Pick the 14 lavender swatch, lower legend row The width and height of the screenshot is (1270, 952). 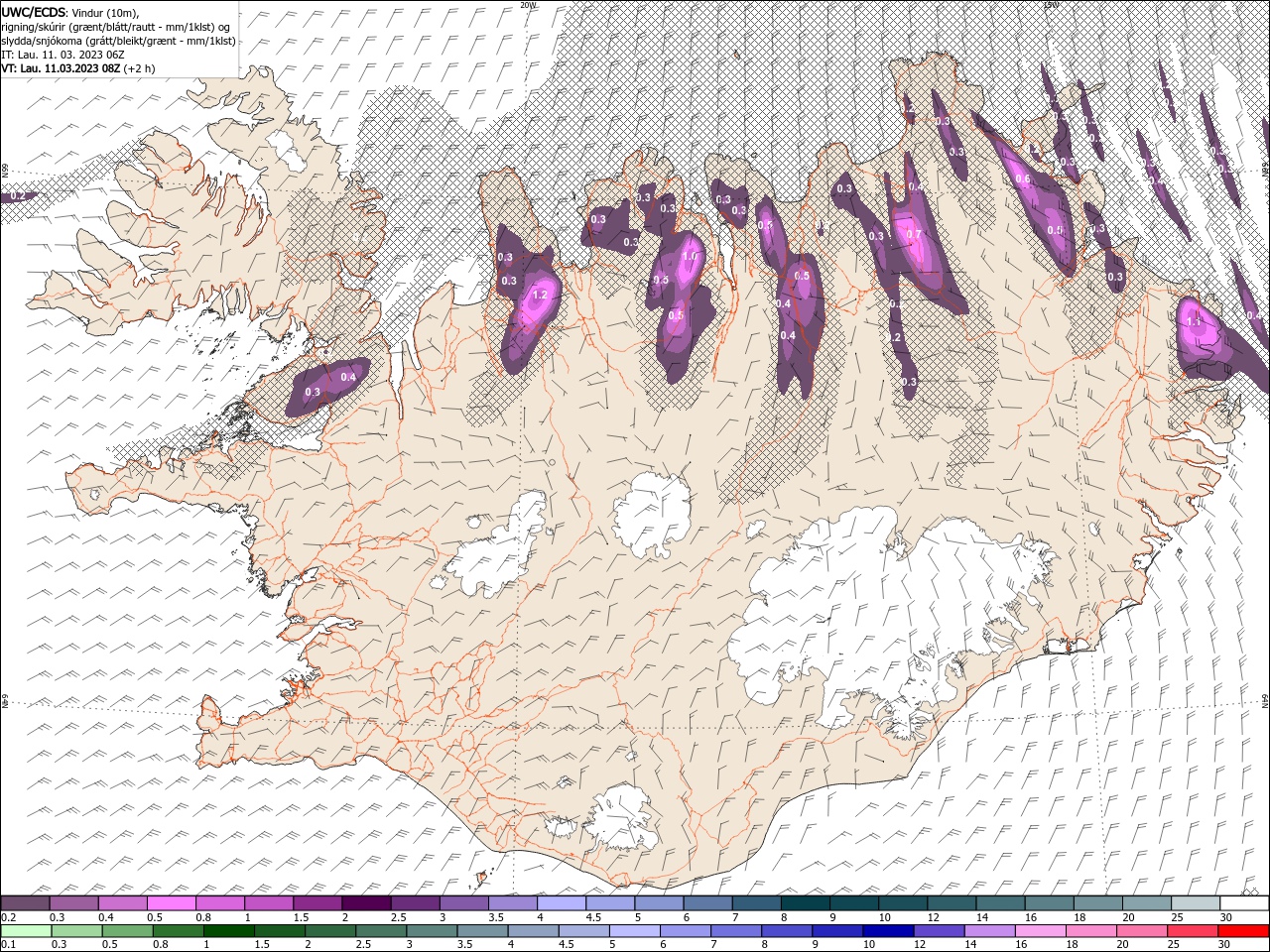pos(988,931)
